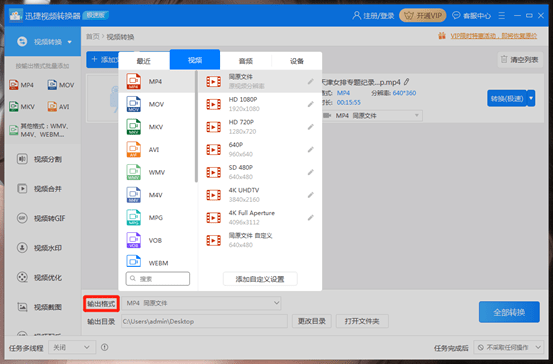This screenshot has width=553, height=364.
Task: Click the format list scrollbar
Action: pos(196,127)
